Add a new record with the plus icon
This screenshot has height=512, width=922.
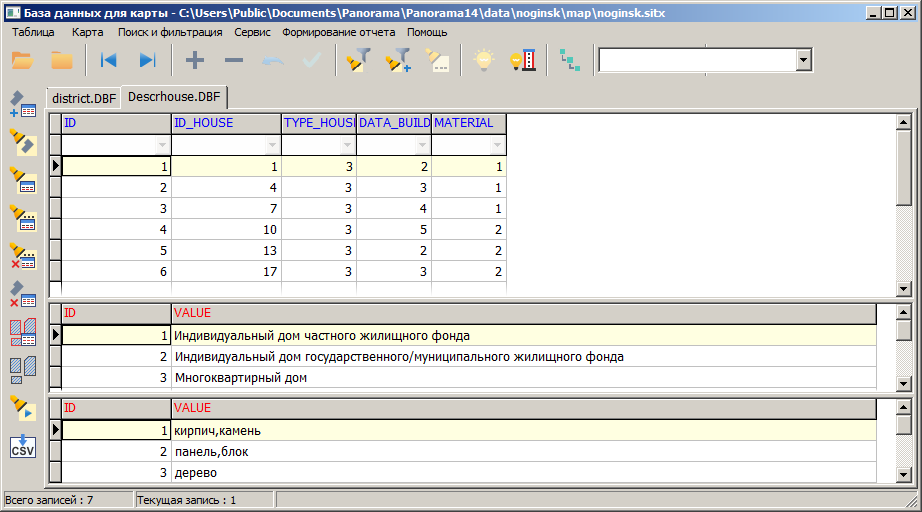point(195,60)
